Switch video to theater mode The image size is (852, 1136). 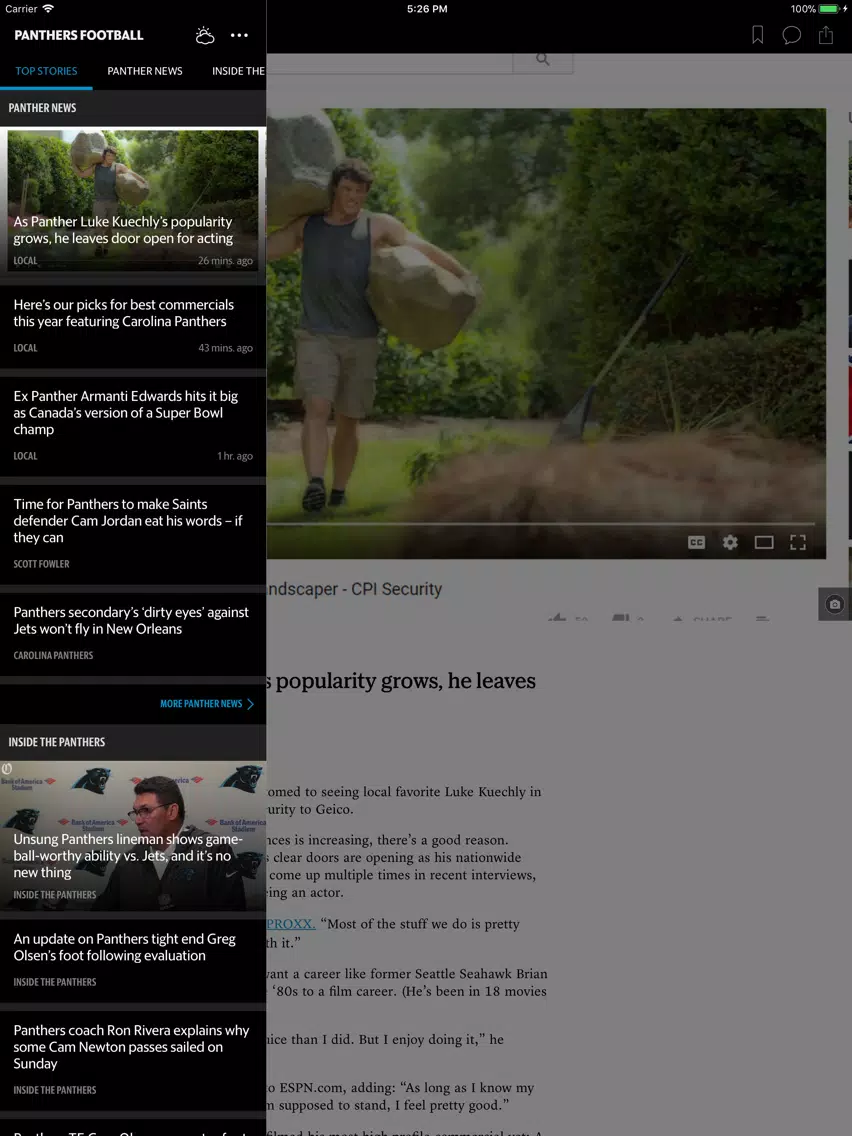[x=764, y=543]
